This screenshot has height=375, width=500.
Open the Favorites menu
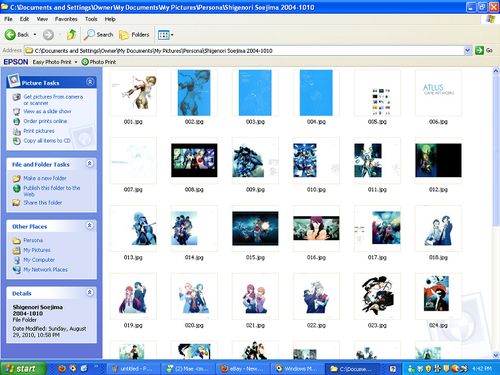(x=66, y=19)
